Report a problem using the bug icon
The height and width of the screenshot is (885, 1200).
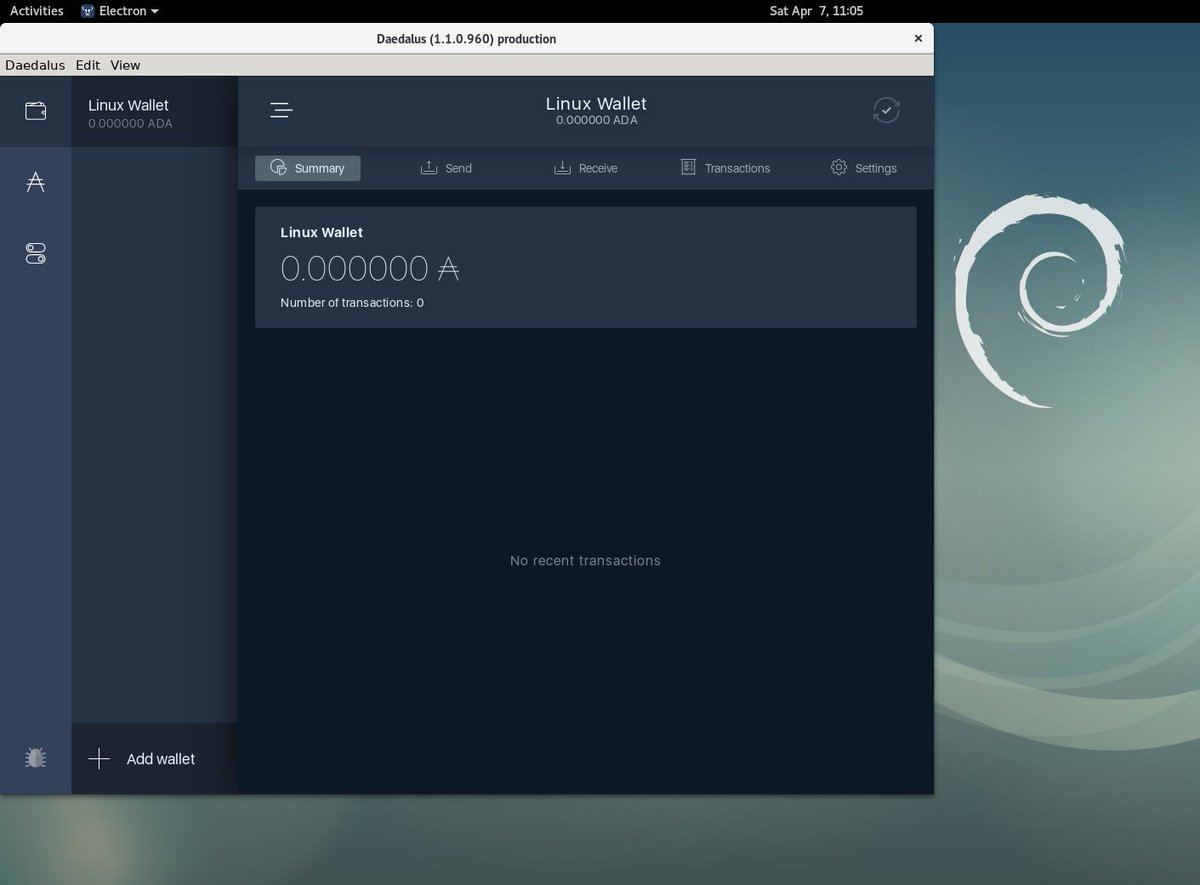pos(35,758)
